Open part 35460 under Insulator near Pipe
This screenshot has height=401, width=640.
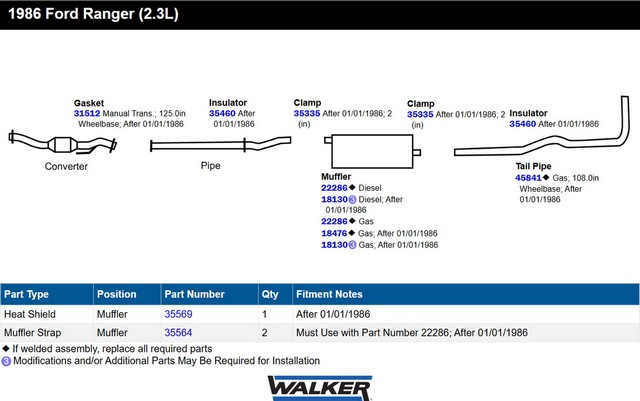click(222, 114)
